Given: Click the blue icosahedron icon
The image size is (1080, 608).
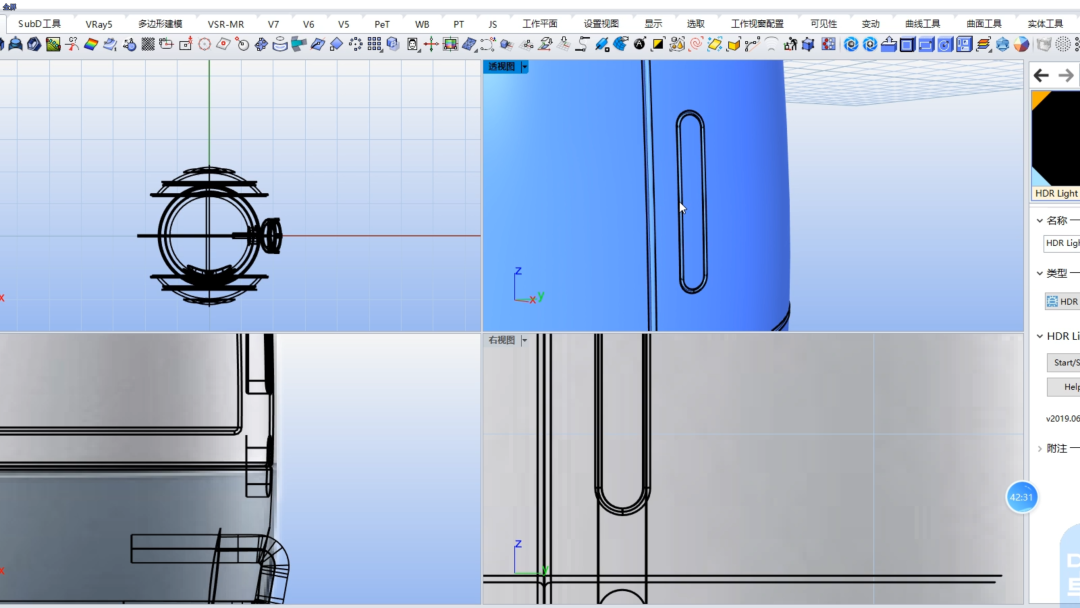Looking at the screenshot, I should [x=1002, y=45].
